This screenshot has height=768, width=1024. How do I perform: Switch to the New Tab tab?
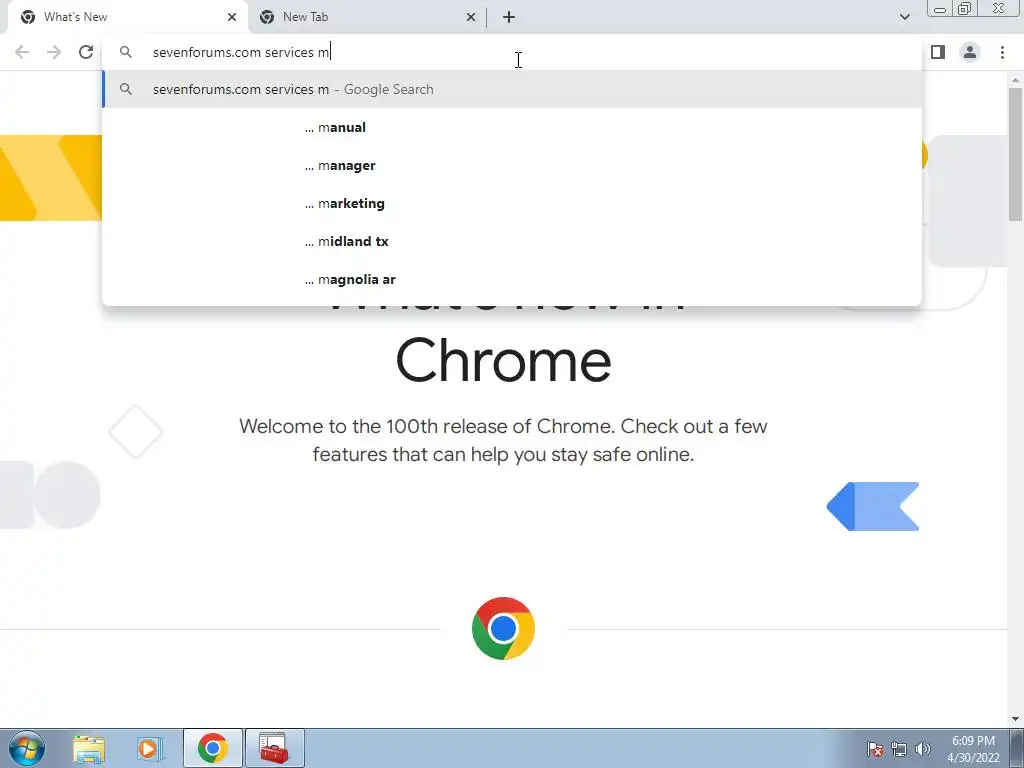point(368,17)
